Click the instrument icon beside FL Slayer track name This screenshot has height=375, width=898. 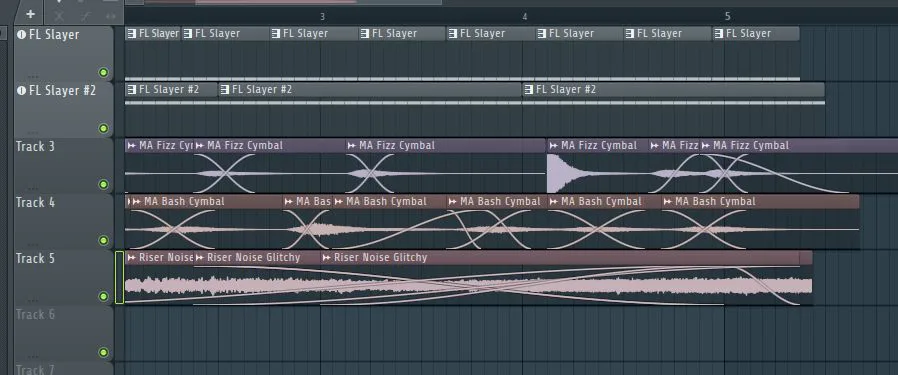22,34
